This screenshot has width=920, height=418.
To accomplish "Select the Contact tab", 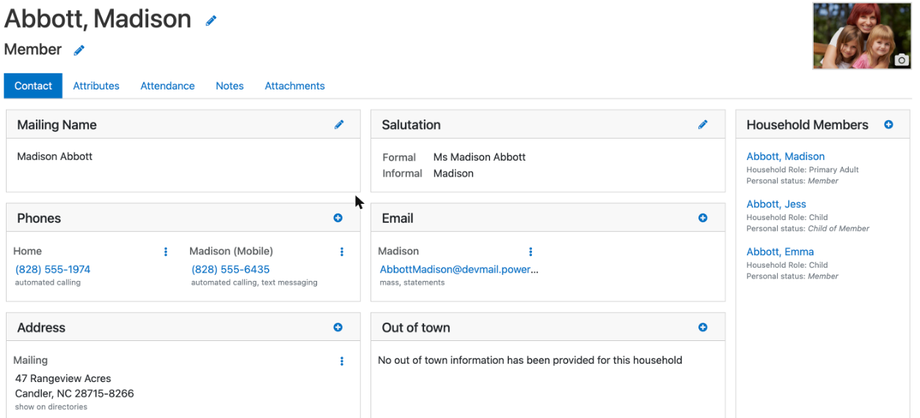I will tap(33, 86).
